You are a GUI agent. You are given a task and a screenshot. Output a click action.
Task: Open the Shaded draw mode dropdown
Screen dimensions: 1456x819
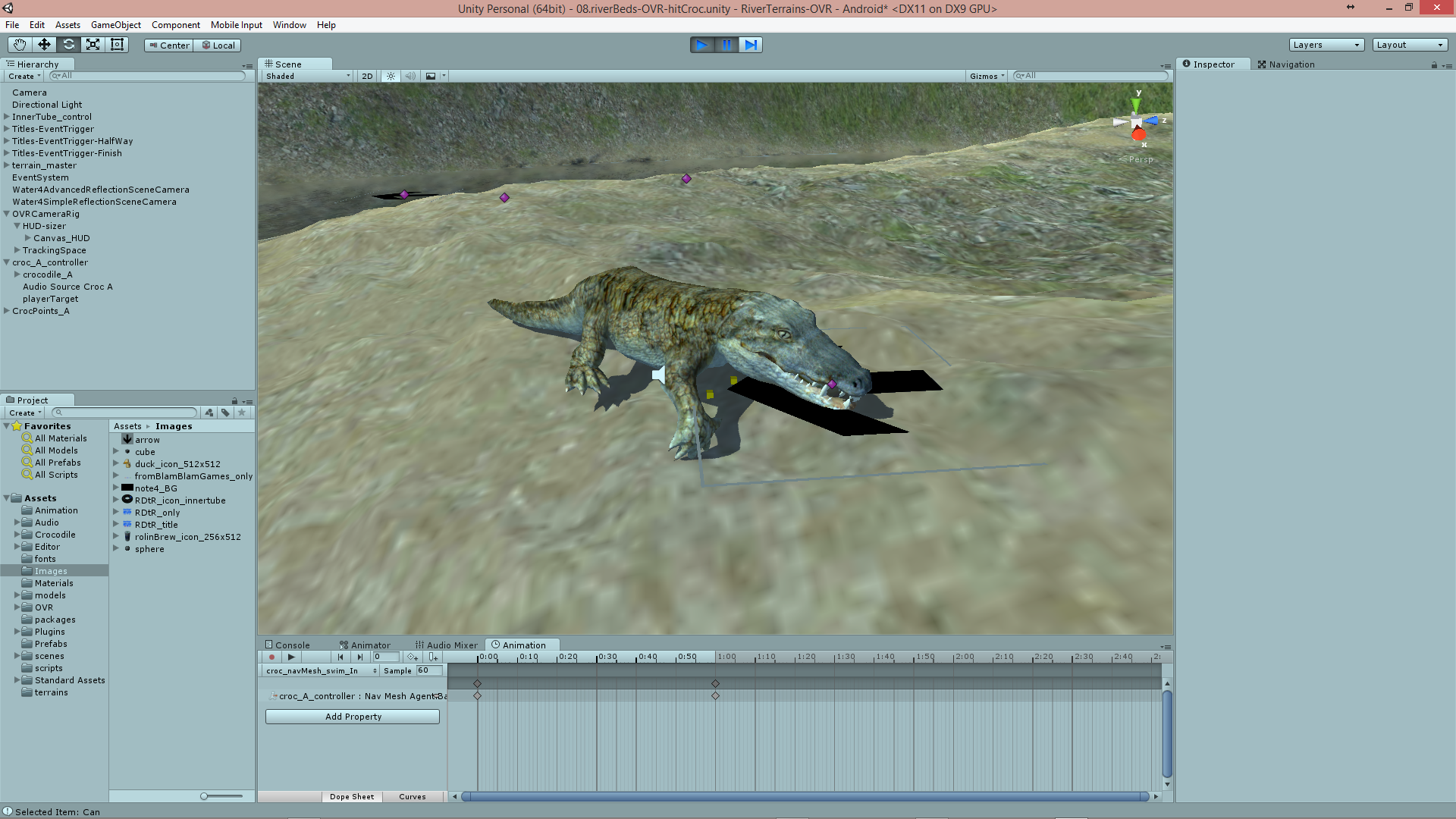click(x=308, y=76)
